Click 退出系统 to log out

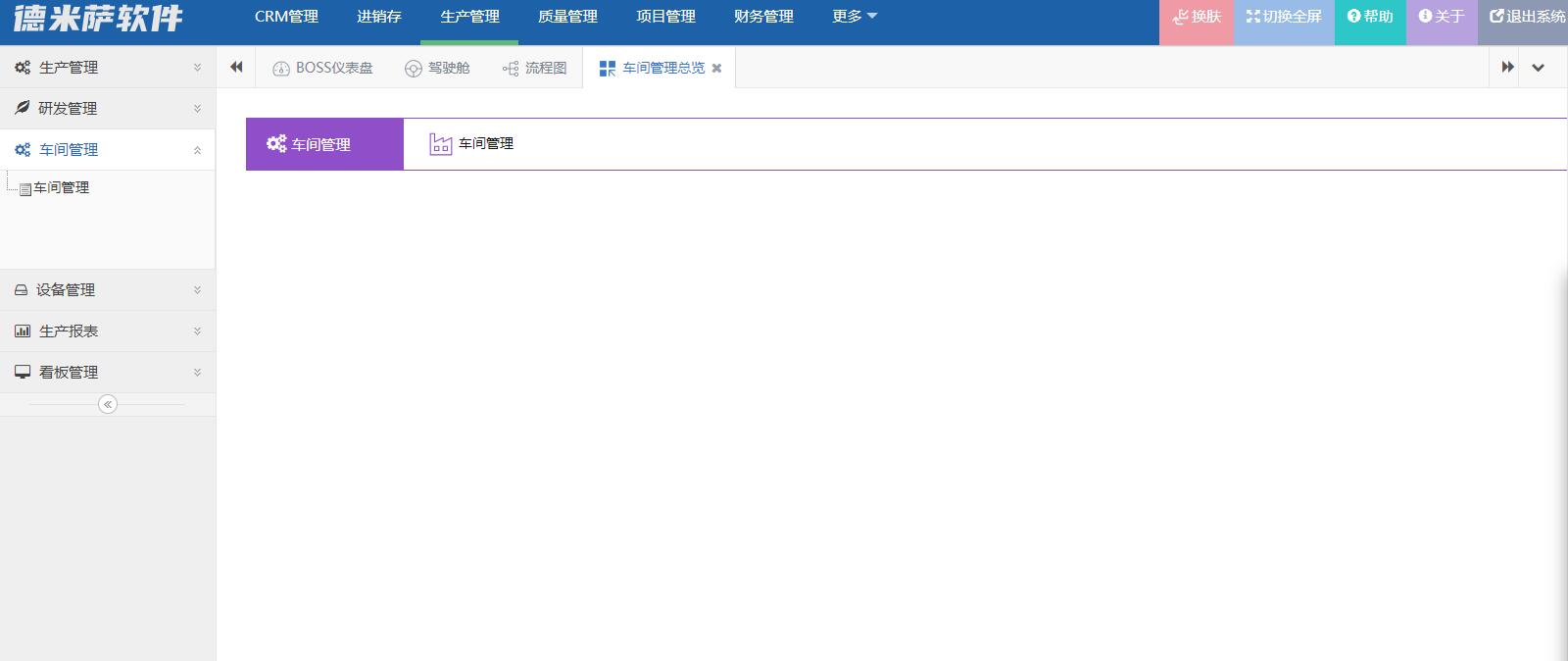coord(1527,17)
